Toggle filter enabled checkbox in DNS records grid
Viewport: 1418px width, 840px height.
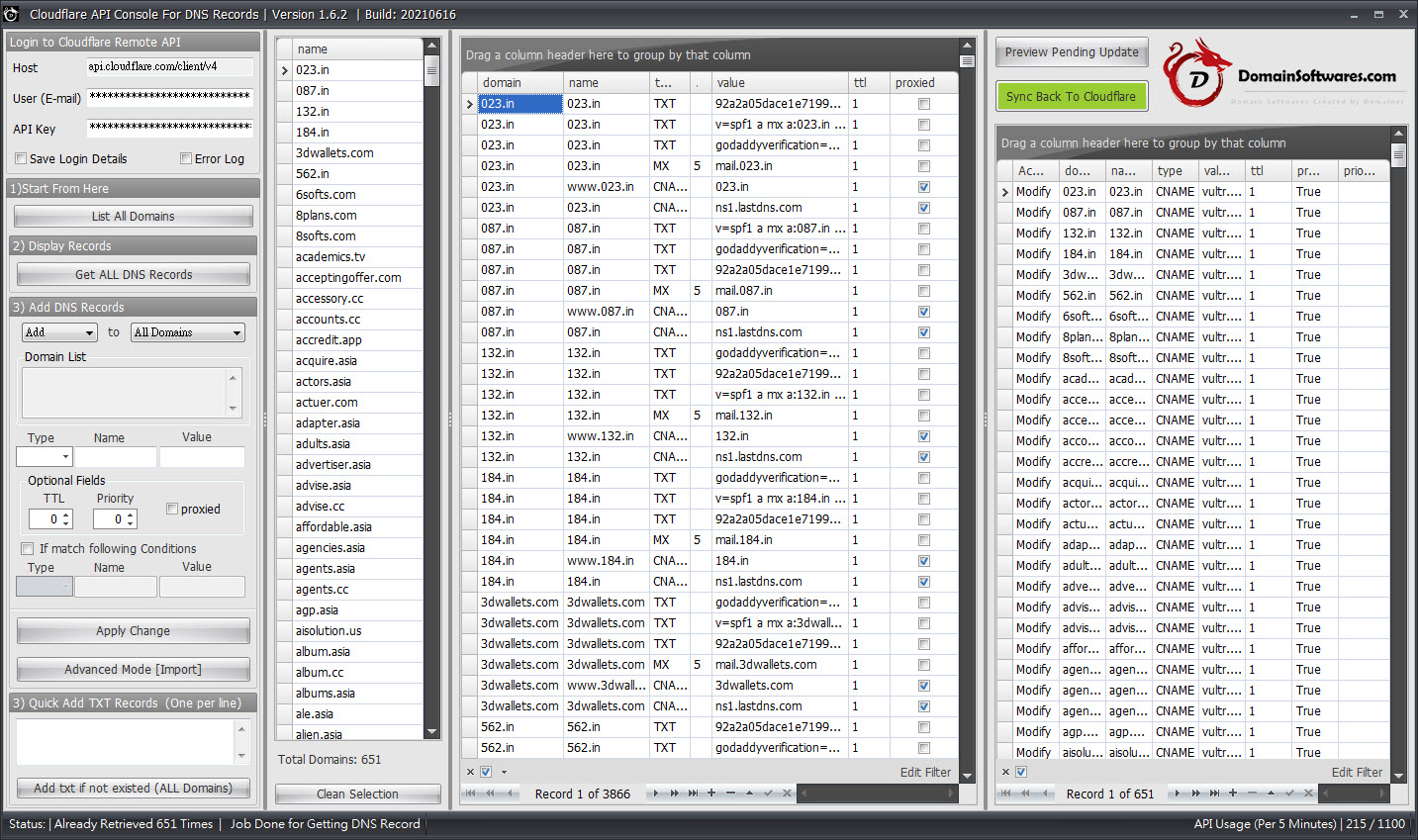[486, 772]
